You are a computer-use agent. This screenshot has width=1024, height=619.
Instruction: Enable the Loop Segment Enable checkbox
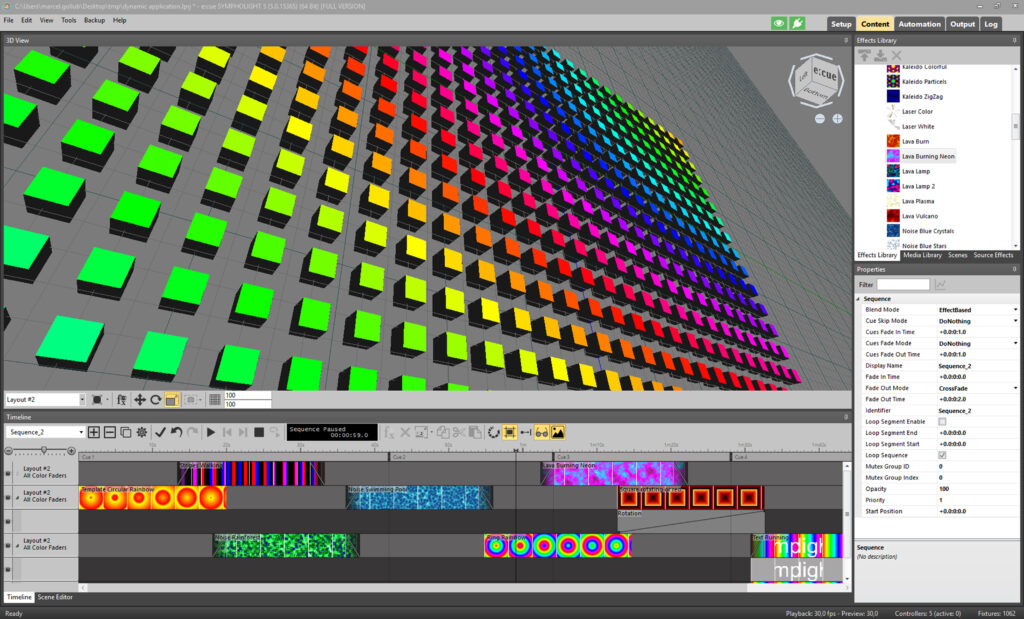pos(942,422)
